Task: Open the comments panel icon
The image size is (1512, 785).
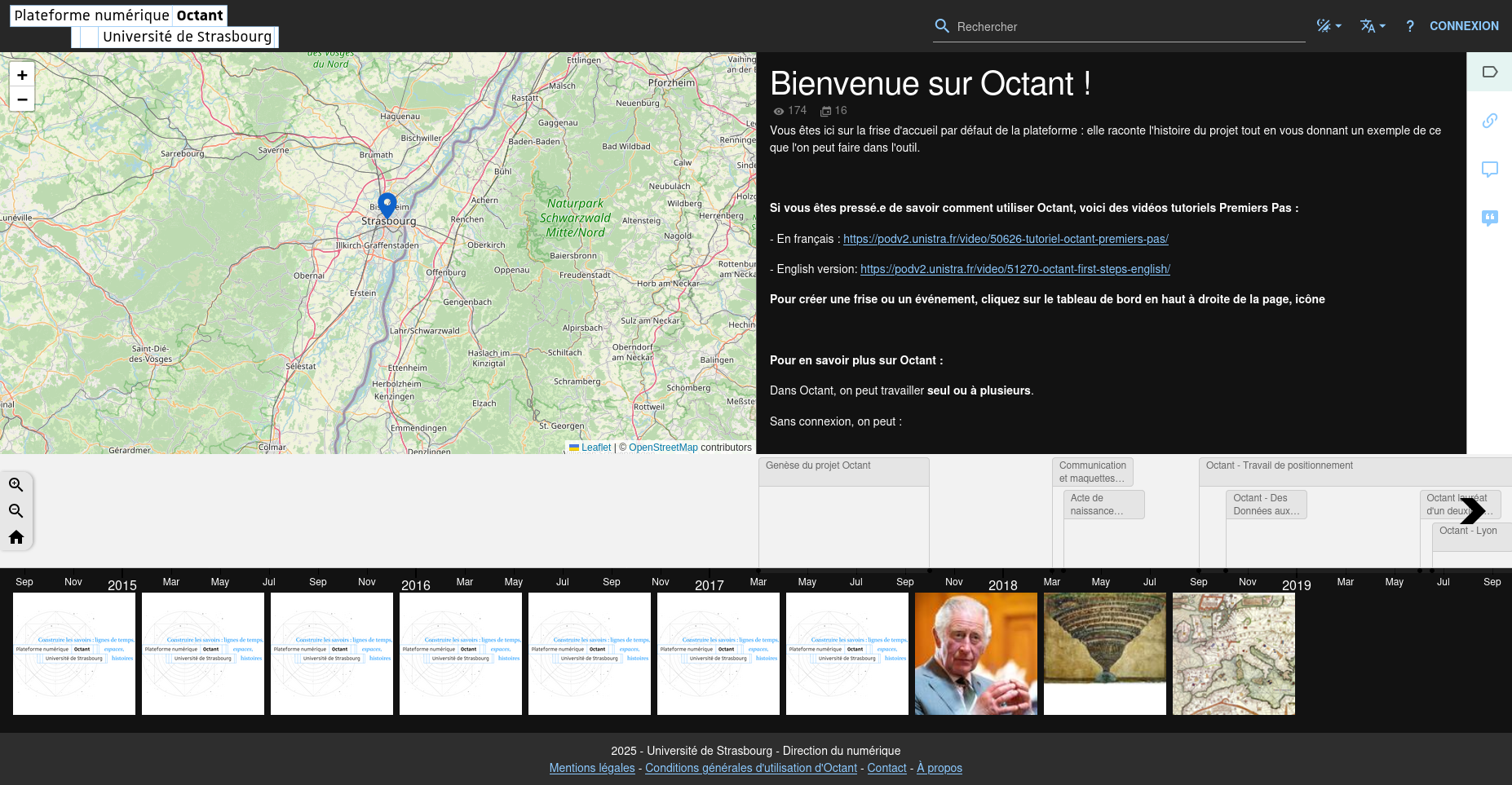Action: tap(1490, 169)
